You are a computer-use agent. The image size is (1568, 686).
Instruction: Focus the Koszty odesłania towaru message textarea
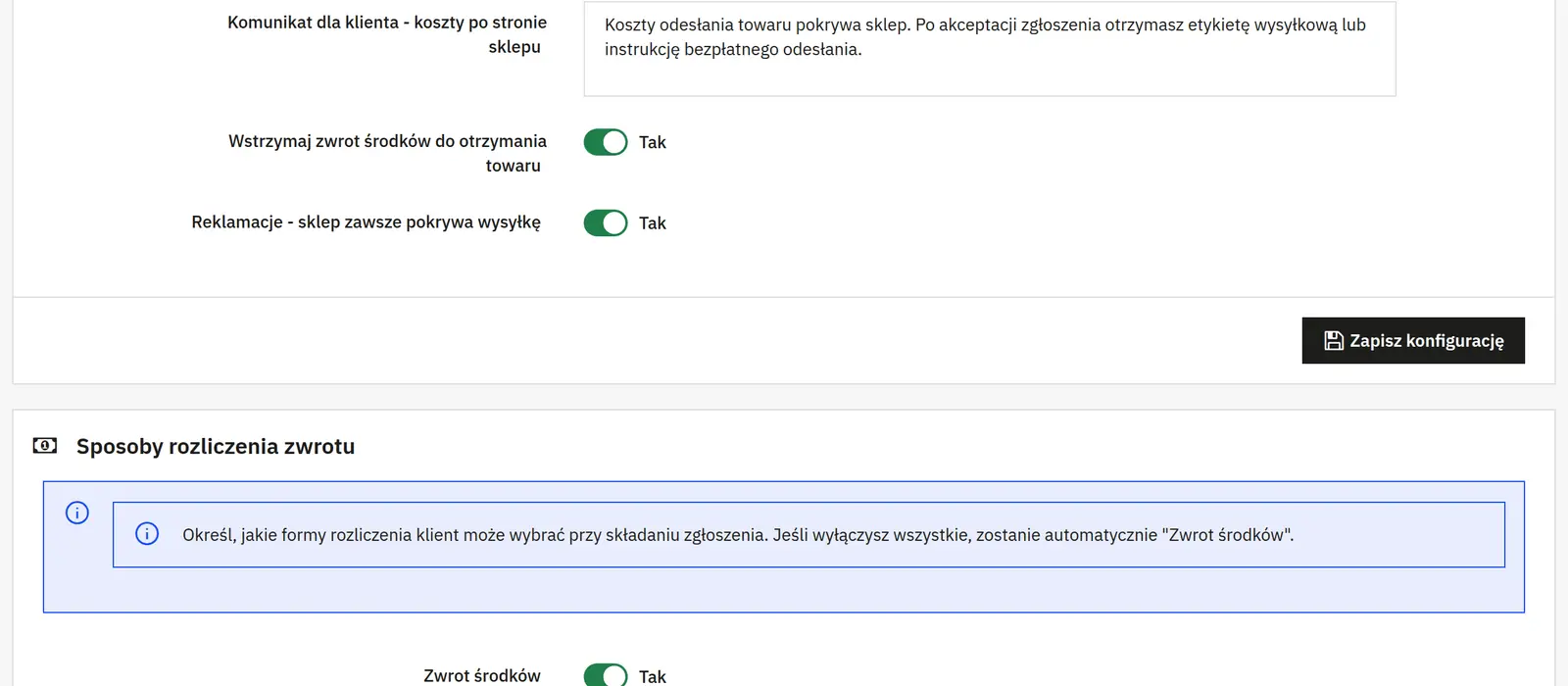click(990, 48)
